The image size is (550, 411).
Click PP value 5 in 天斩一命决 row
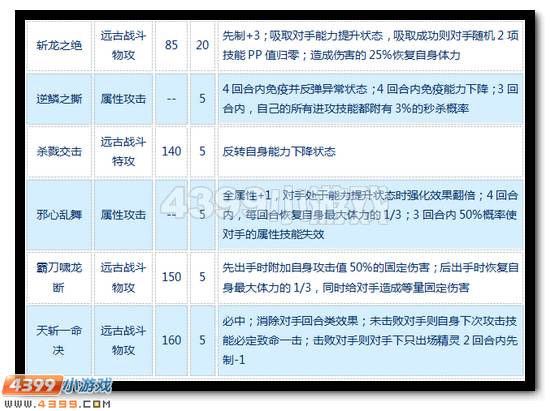coord(202,340)
